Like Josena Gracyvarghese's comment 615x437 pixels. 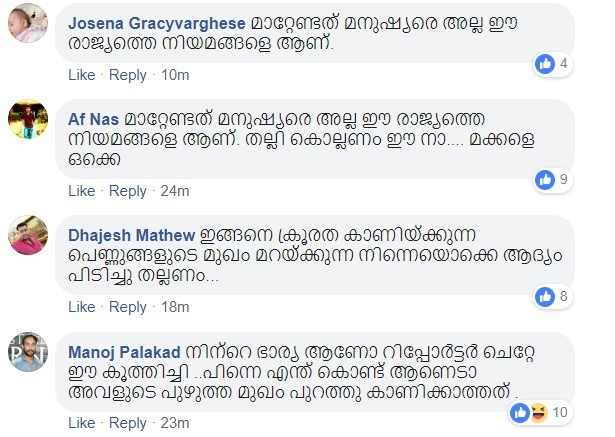pyautogui.click(x=82, y=75)
